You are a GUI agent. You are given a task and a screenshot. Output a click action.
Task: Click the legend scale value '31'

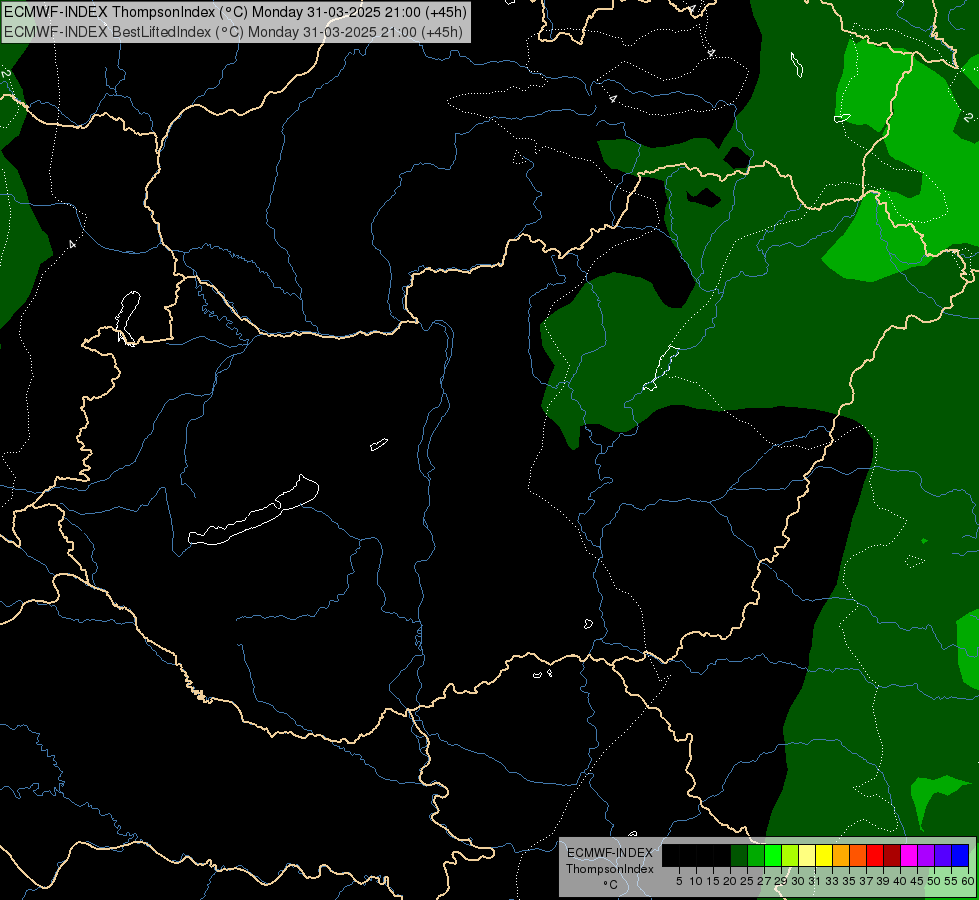[x=815, y=881]
